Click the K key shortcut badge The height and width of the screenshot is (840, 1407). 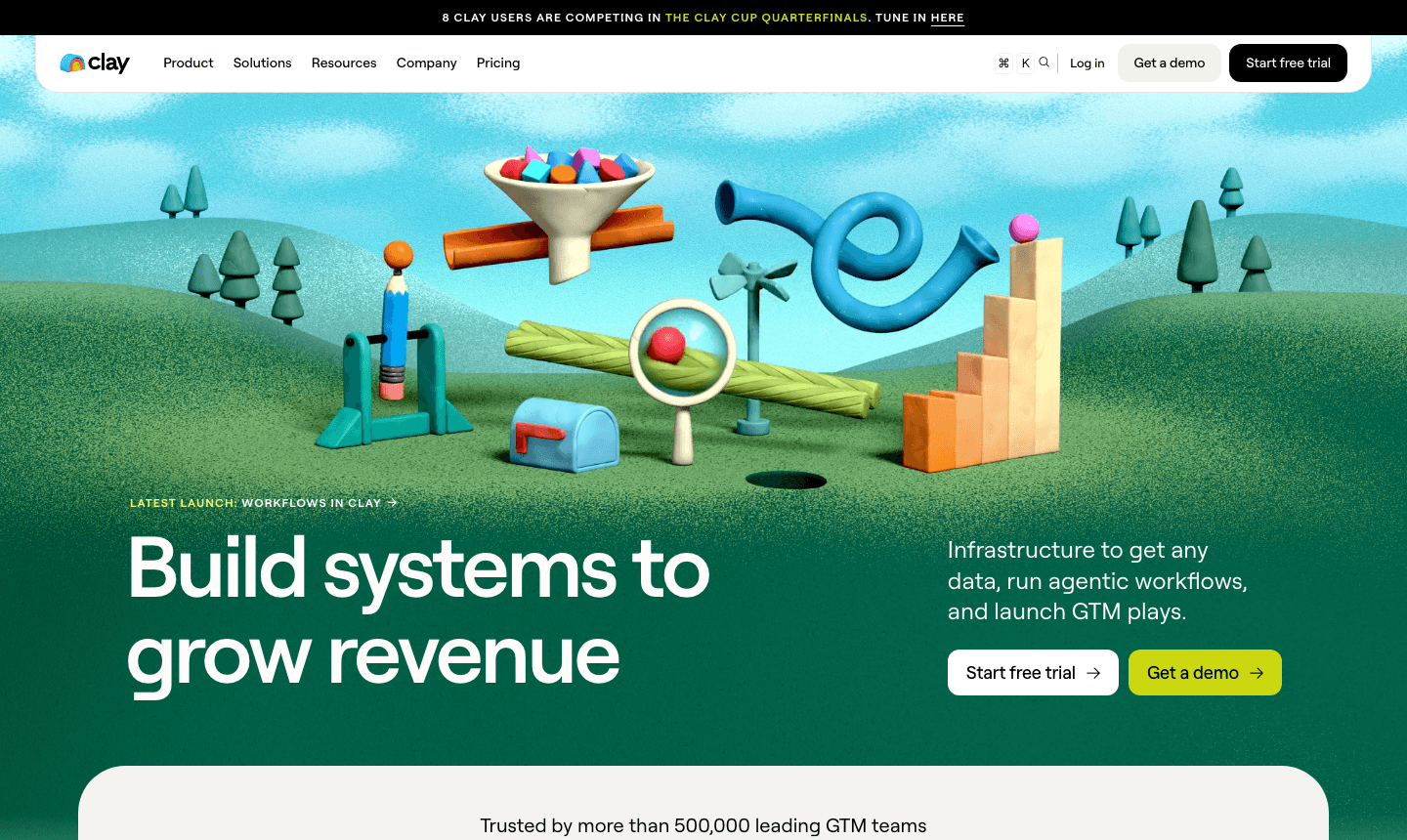tap(1025, 63)
